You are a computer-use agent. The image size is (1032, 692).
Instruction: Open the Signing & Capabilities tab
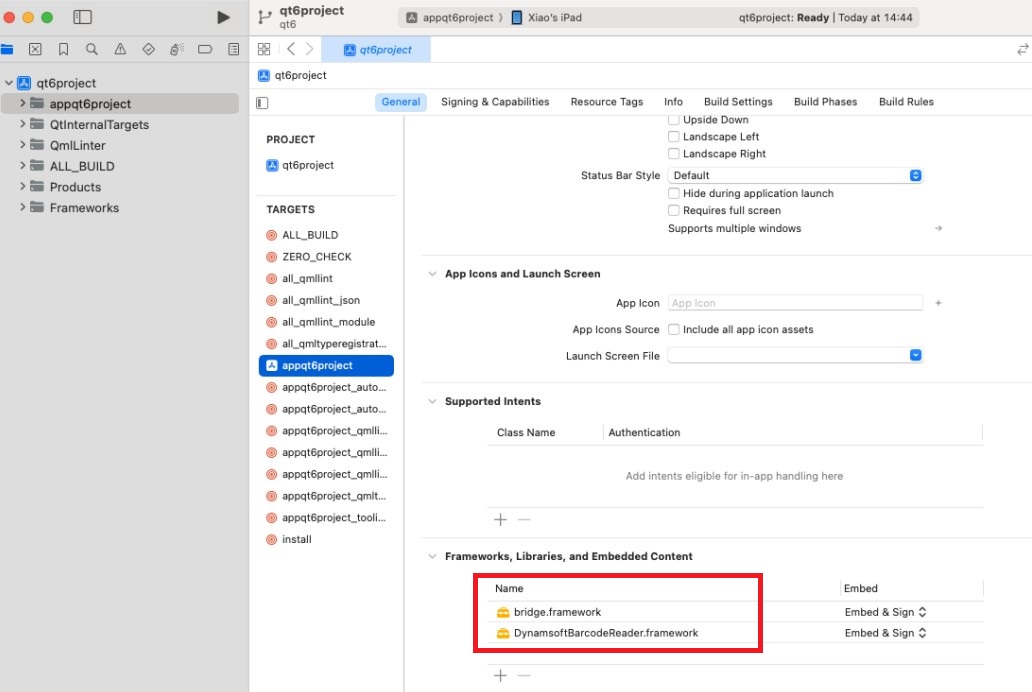(x=495, y=102)
